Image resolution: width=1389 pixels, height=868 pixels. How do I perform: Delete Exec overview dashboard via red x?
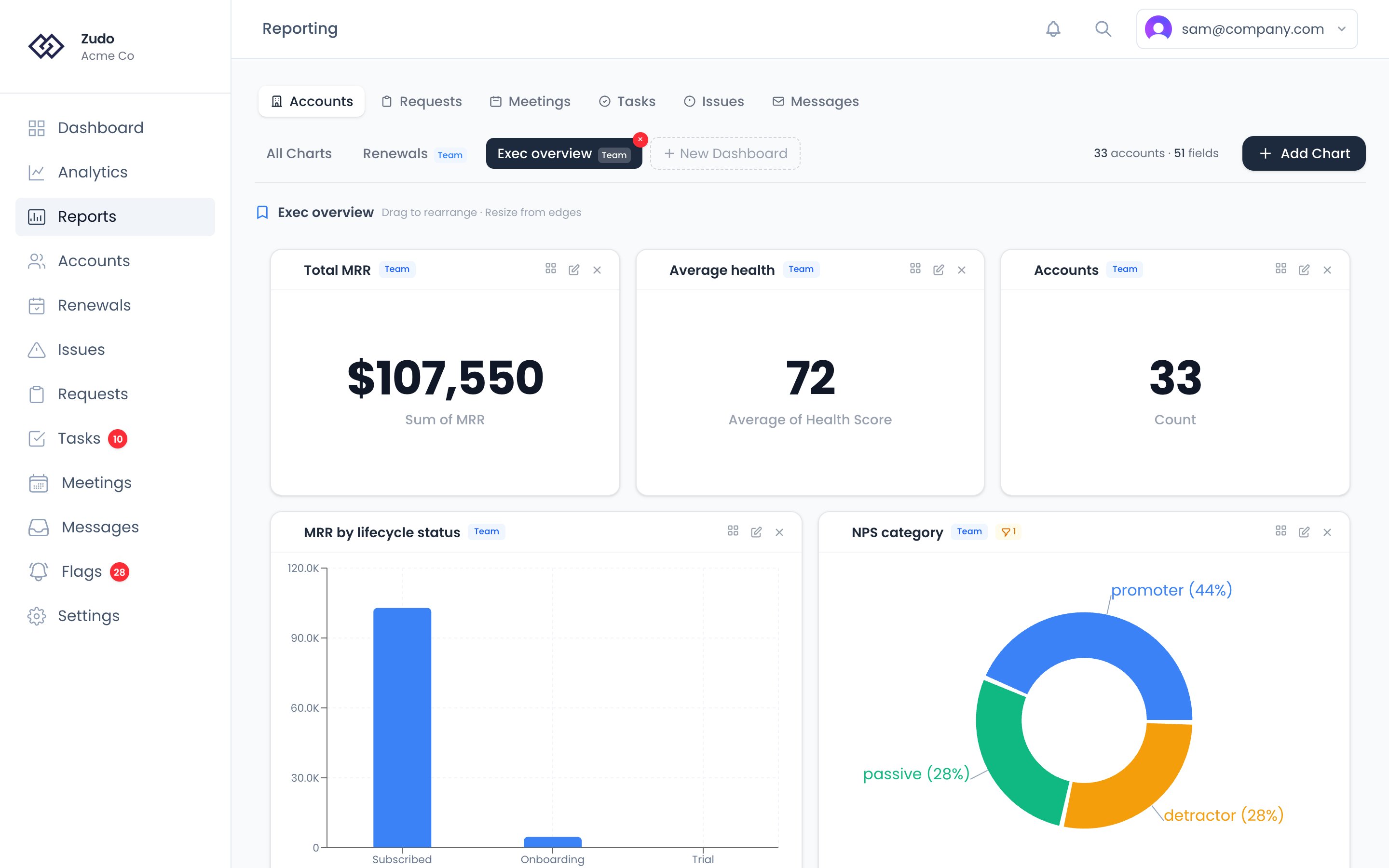point(640,139)
